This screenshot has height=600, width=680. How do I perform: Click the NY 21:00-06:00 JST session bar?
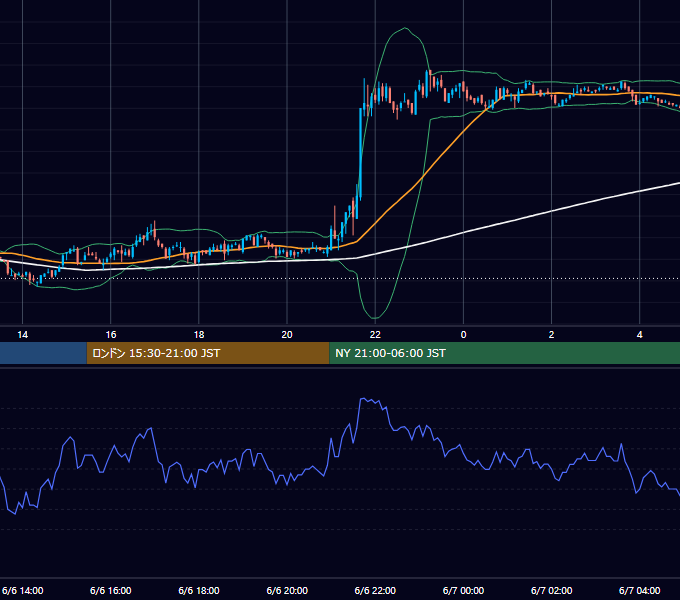tap(505, 353)
